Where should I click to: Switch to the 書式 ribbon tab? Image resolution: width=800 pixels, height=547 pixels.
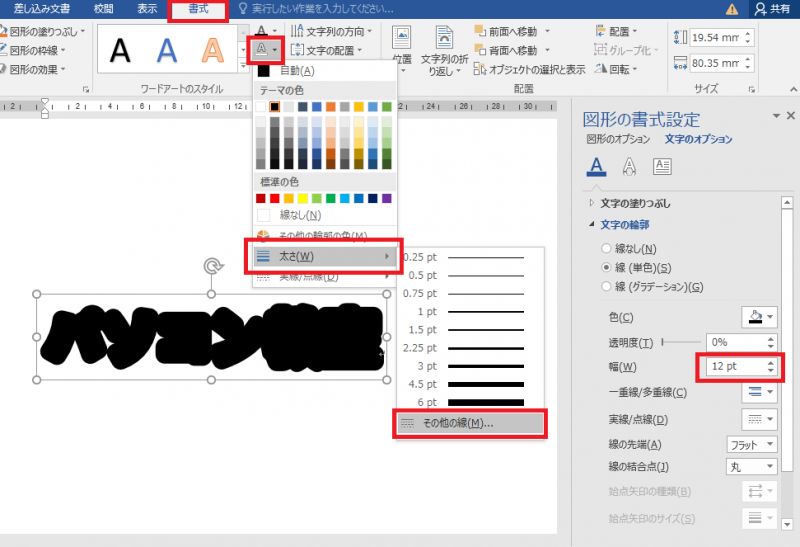[x=198, y=9]
